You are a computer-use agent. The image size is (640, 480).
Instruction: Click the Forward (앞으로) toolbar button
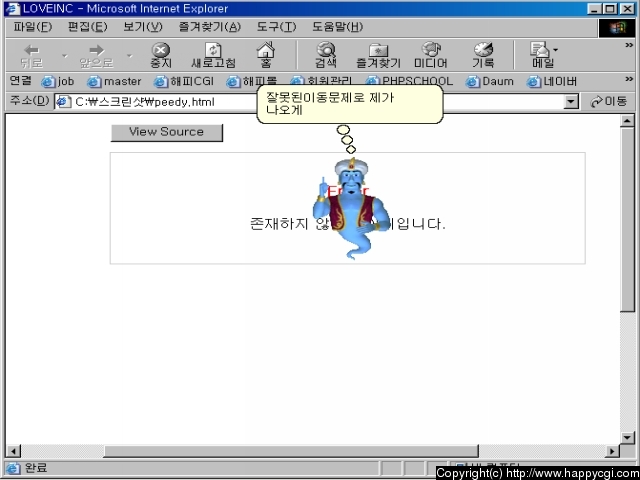tap(96, 56)
